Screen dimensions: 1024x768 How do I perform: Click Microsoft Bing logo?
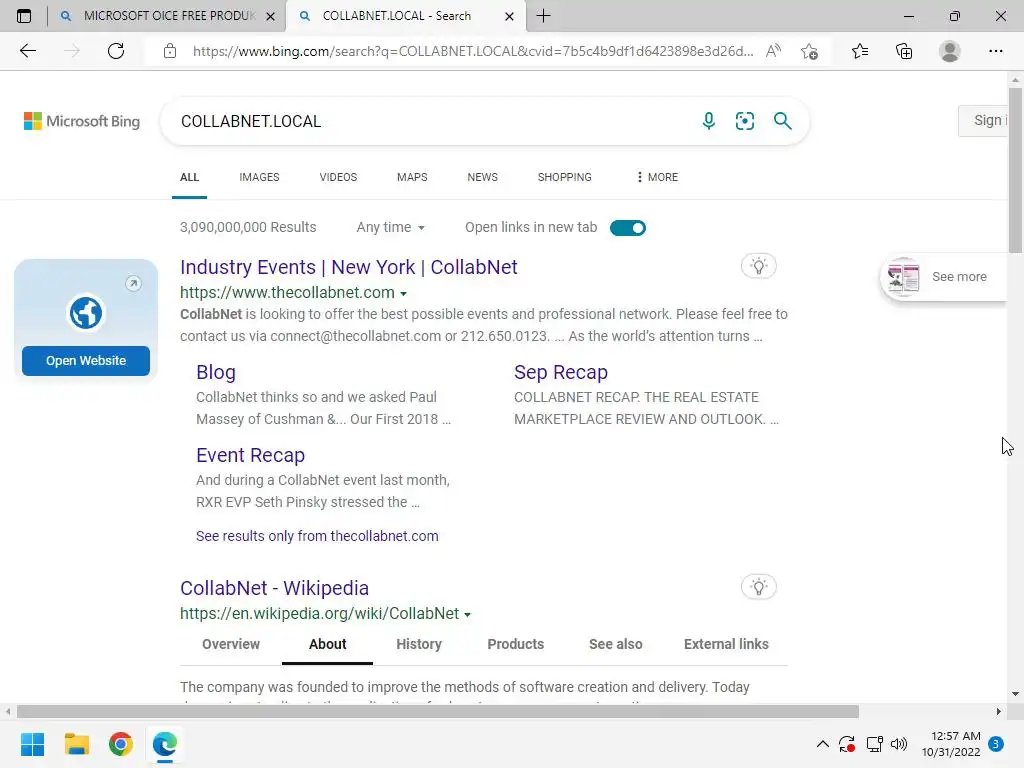(x=82, y=121)
